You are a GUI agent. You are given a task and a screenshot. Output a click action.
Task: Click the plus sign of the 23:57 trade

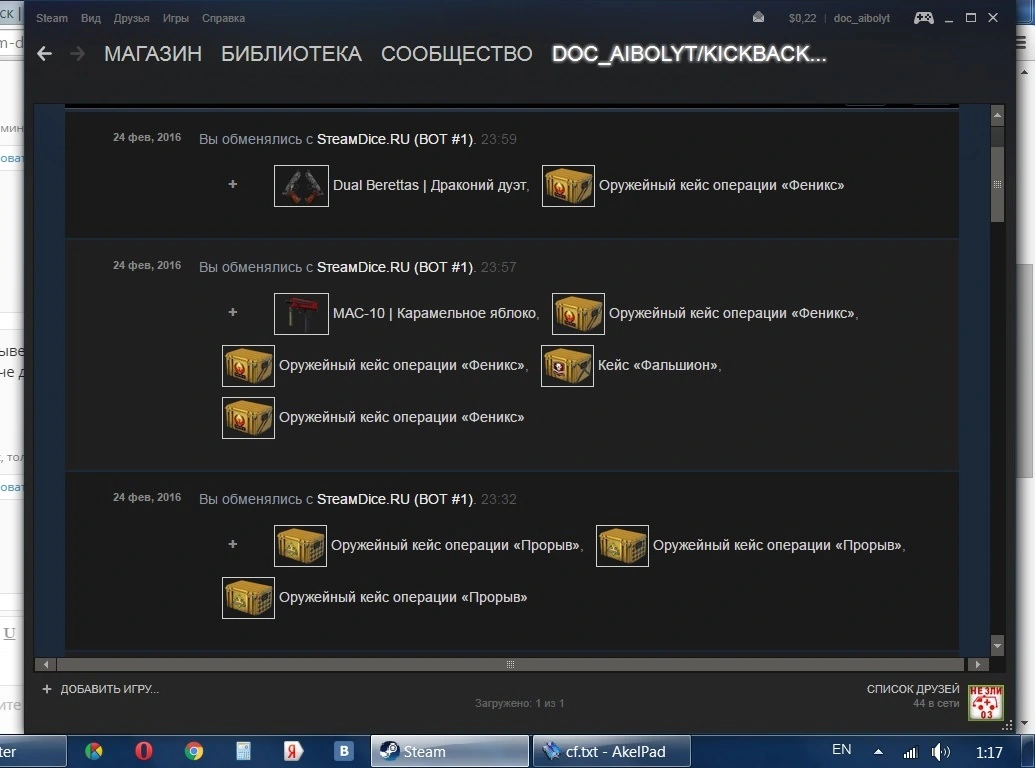point(232,312)
